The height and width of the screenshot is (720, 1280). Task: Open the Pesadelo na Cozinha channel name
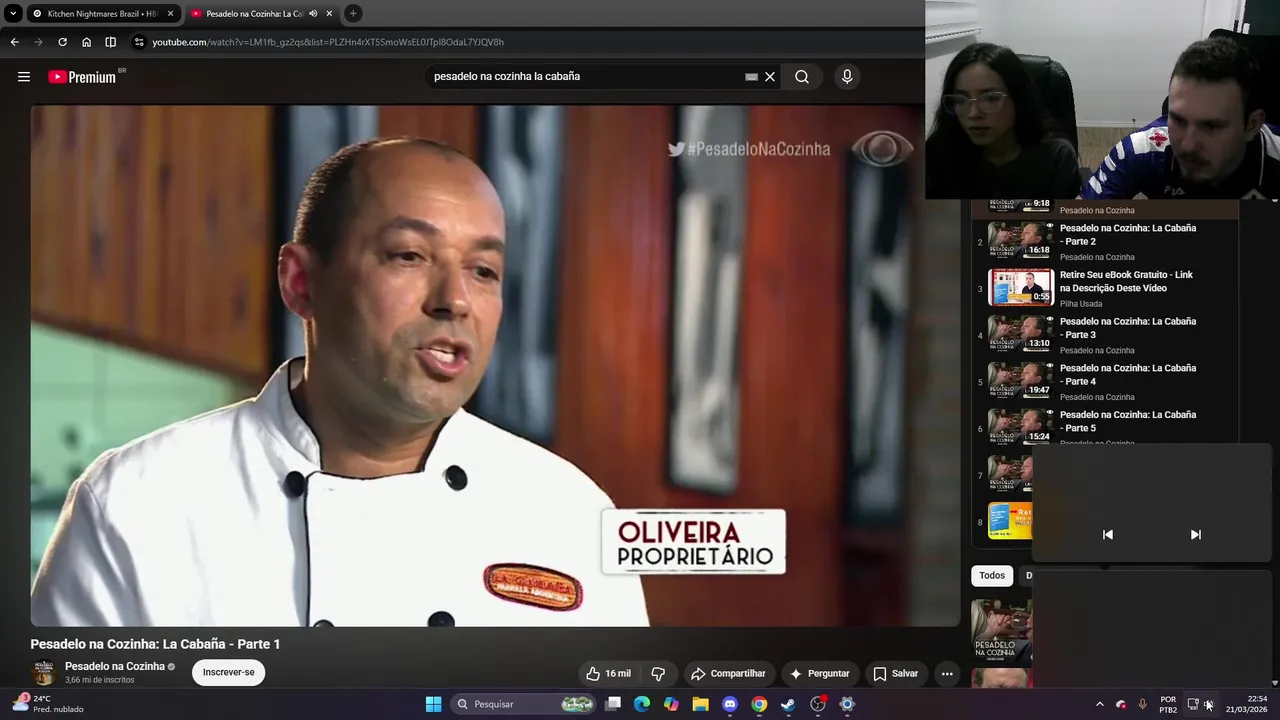tap(115, 667)
